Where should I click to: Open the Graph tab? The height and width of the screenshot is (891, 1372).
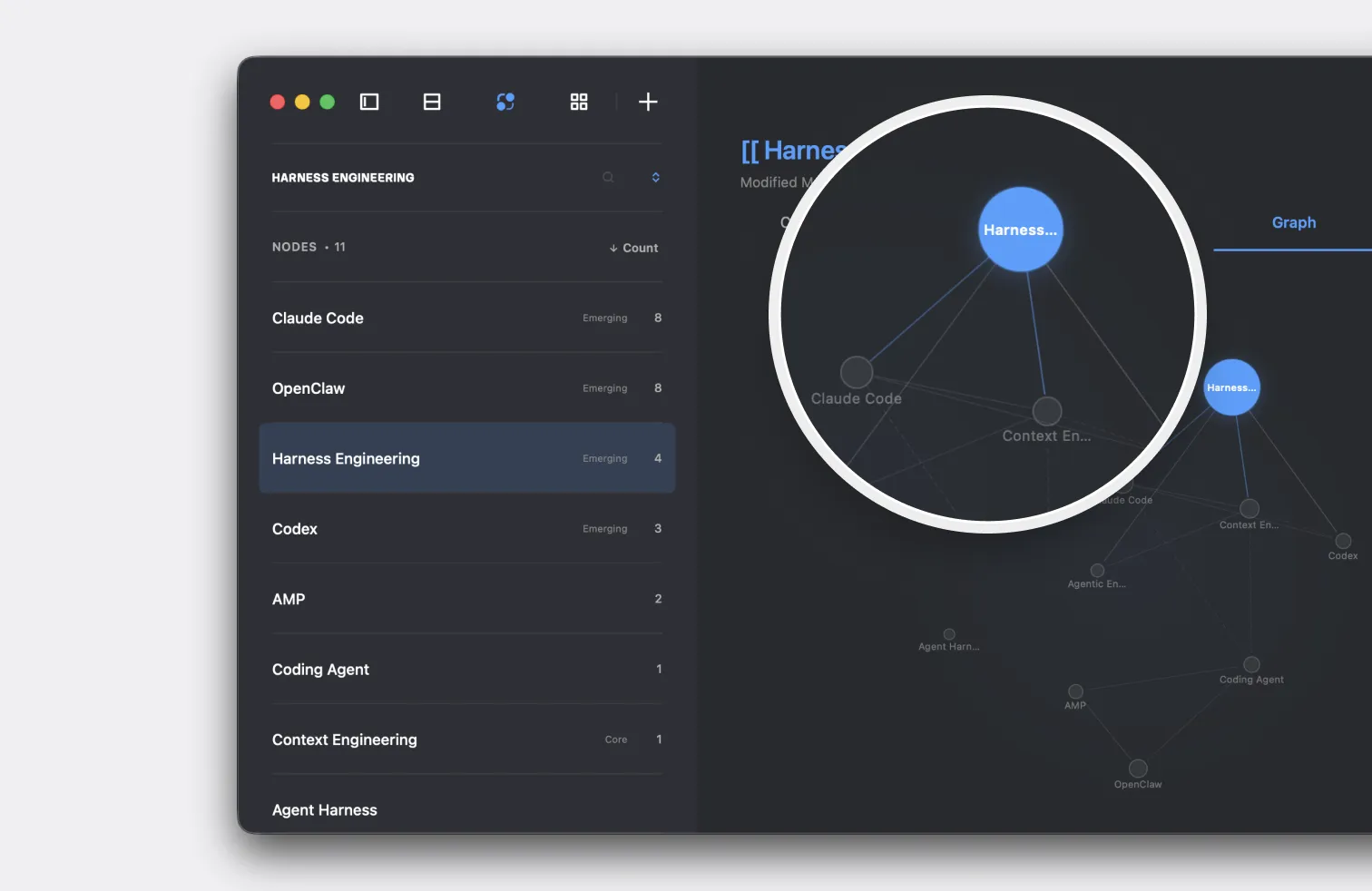[x=1293, y=222]
